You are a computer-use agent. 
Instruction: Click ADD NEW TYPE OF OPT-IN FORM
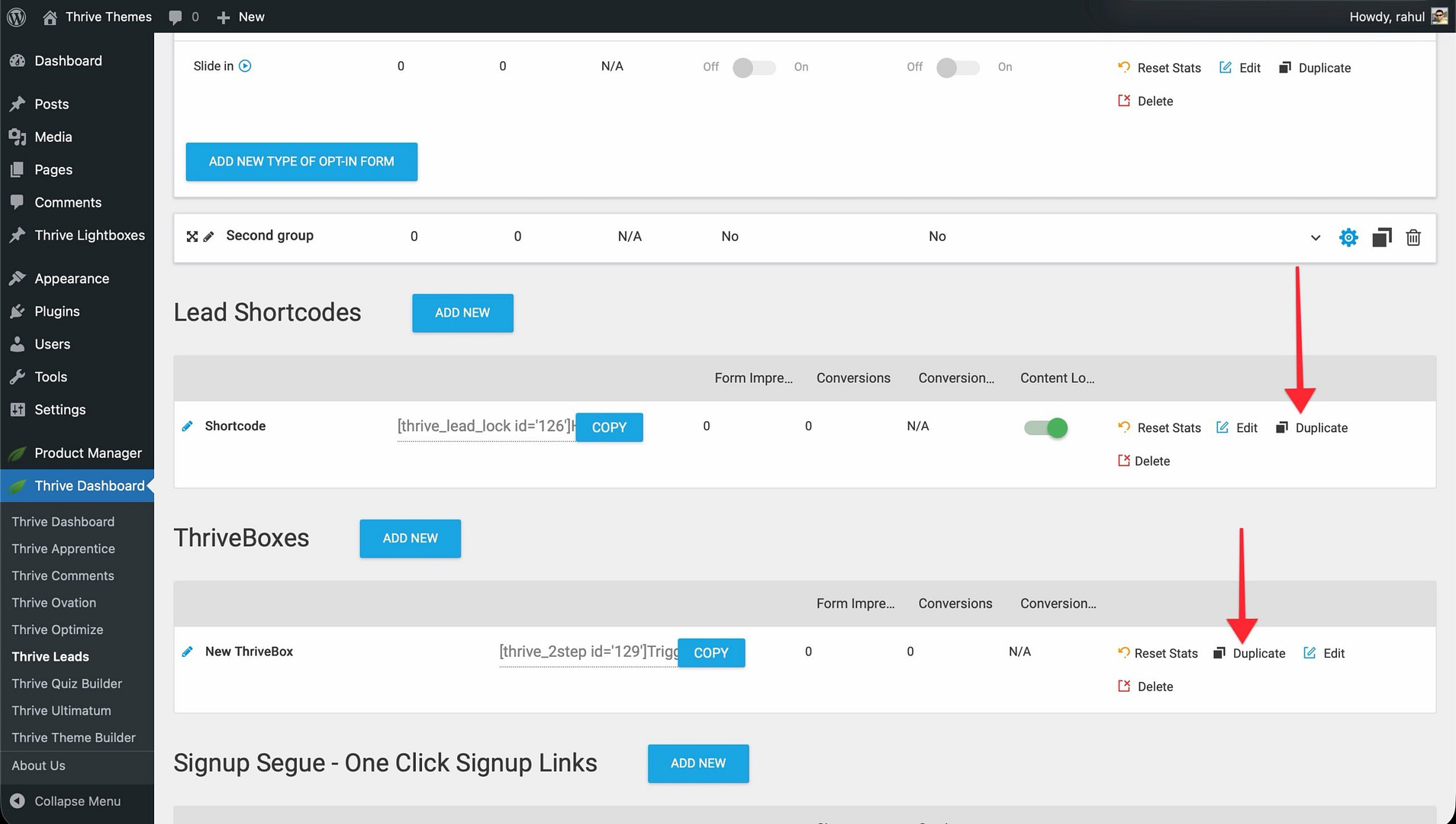(301, 162)
